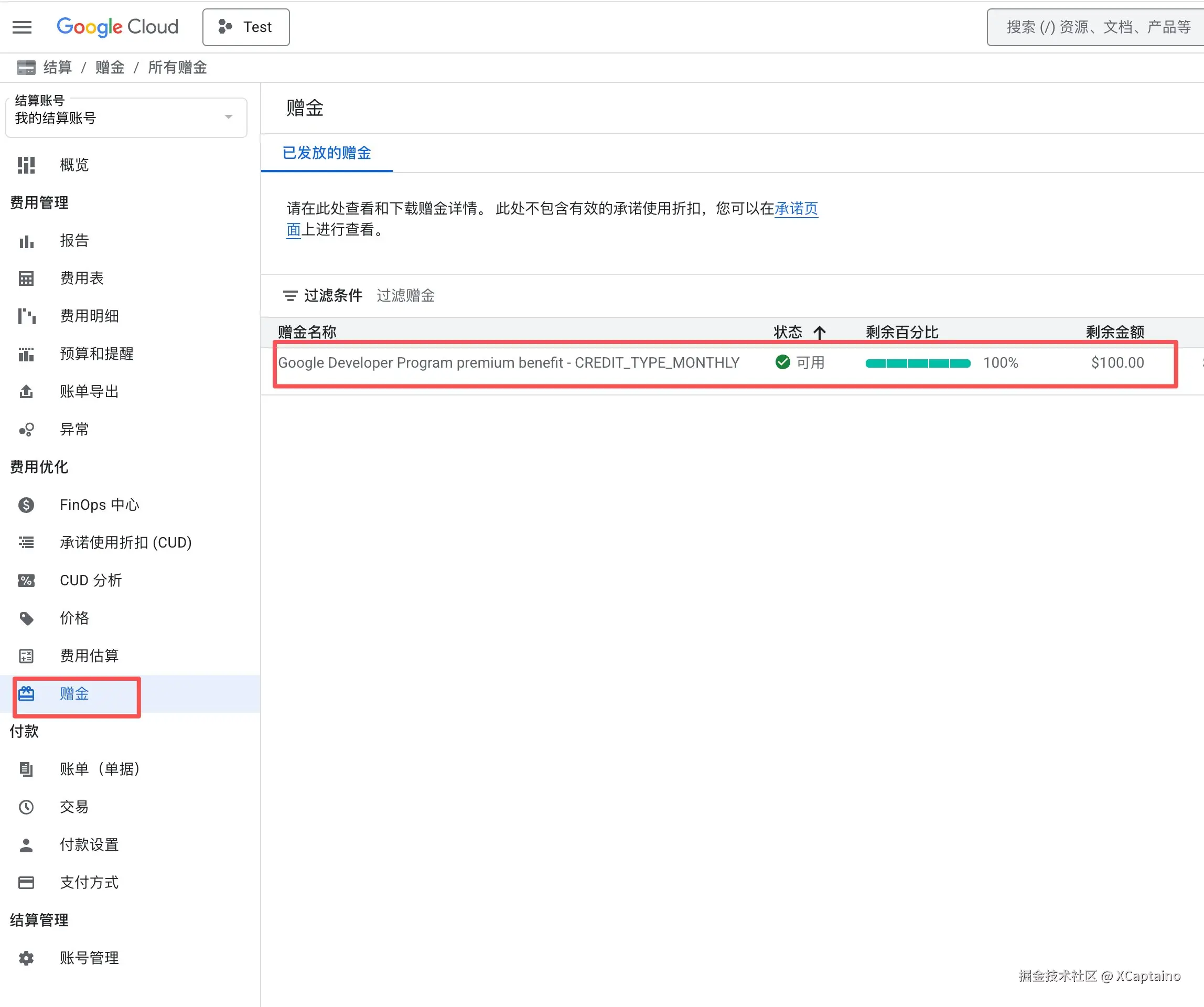Viewport: 1204px width, 1007px height.
Task: Open the CUD 分析 analysis page
Action: [x=91, y=581]
